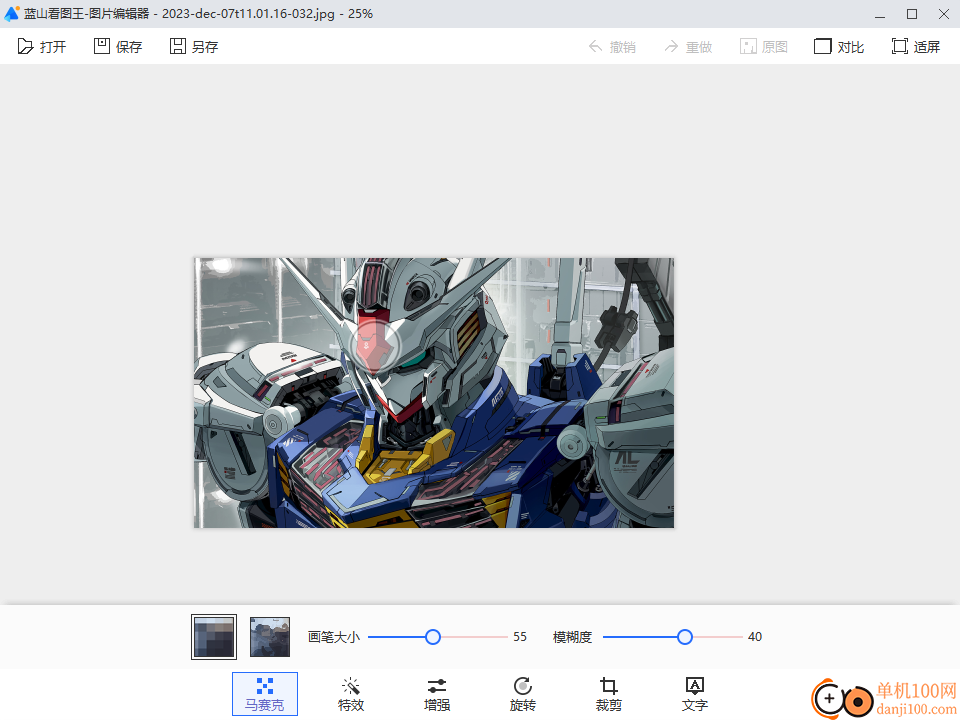Click the brush size value 55
The image size is (960, 720).
pos(520,637)
